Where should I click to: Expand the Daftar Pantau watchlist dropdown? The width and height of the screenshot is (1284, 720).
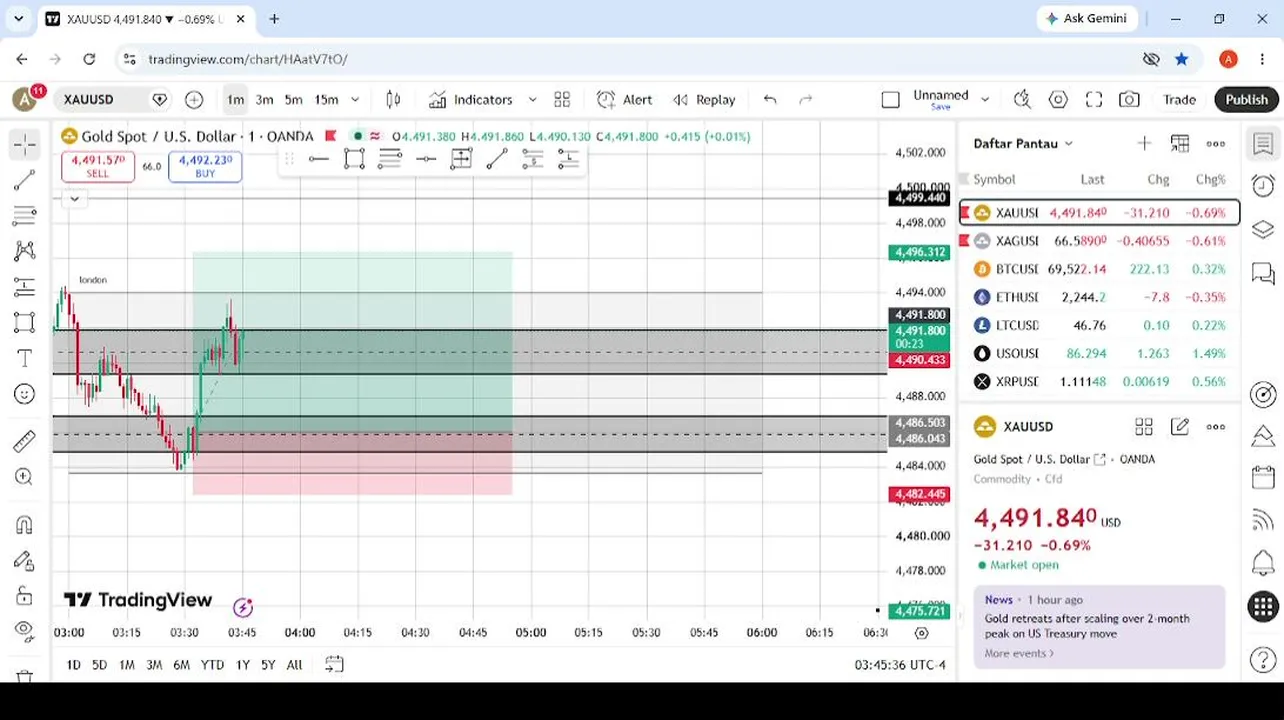1023,143
